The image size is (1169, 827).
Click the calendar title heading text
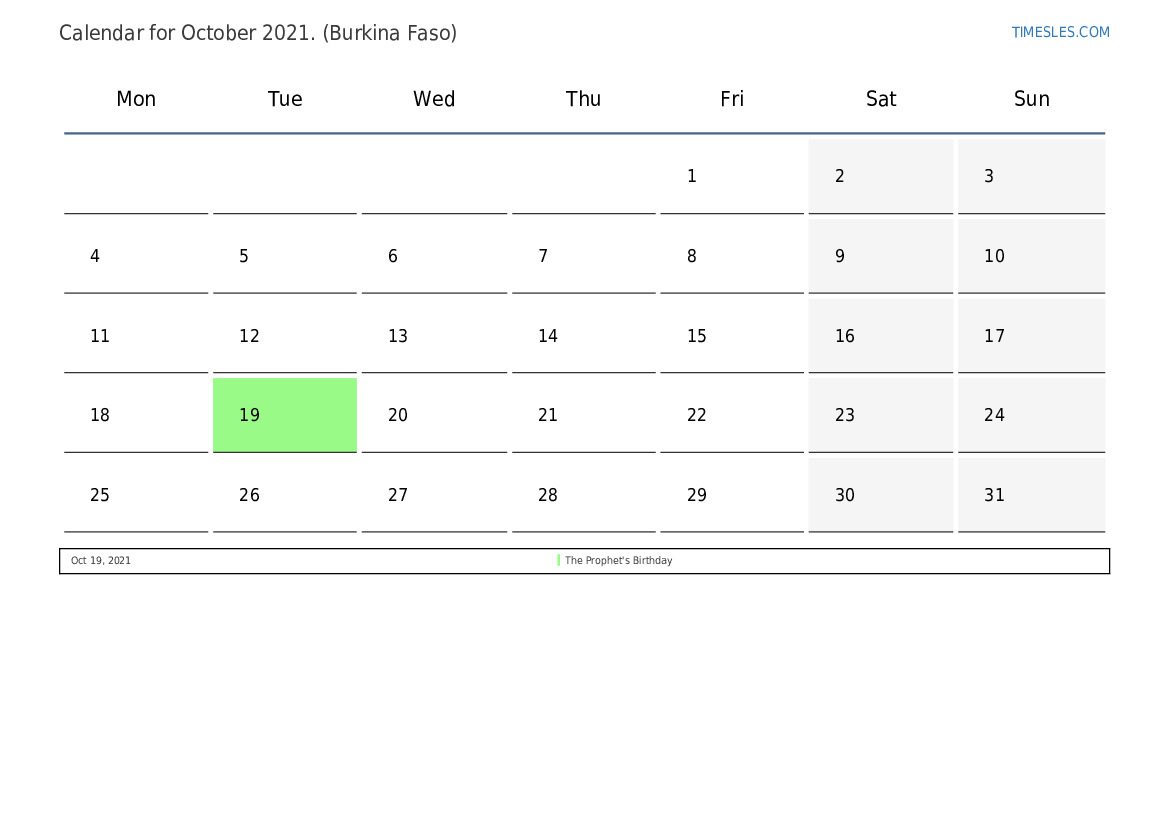[x=258, y=33]
